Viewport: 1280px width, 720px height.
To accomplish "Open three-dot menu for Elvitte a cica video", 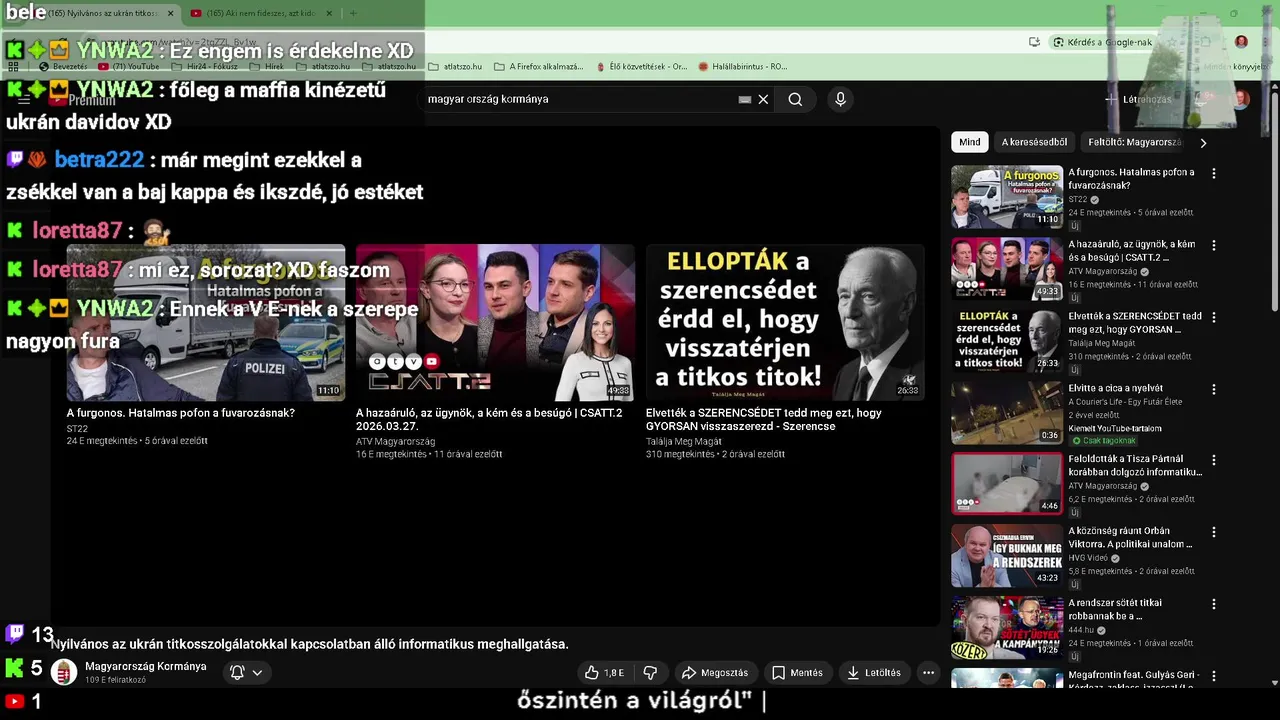I will 1214,389.
